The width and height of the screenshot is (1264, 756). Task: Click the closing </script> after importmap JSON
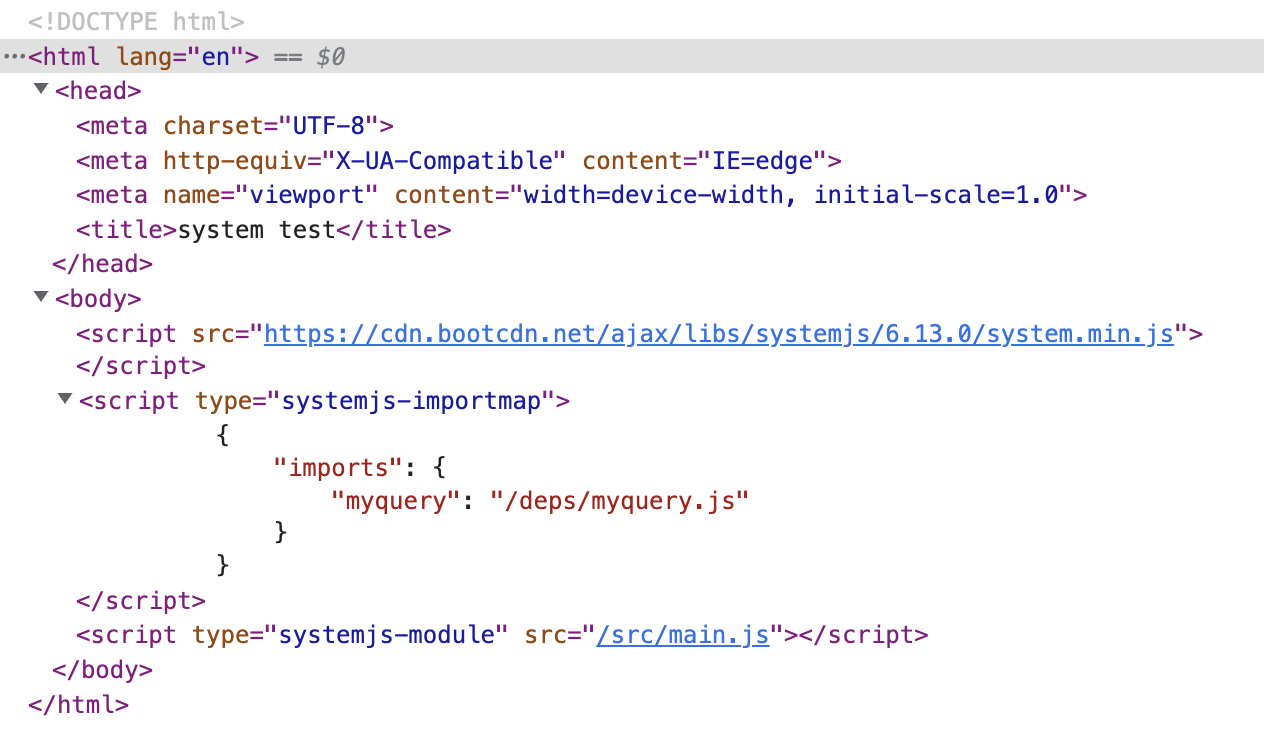click(x=141, y=600)
